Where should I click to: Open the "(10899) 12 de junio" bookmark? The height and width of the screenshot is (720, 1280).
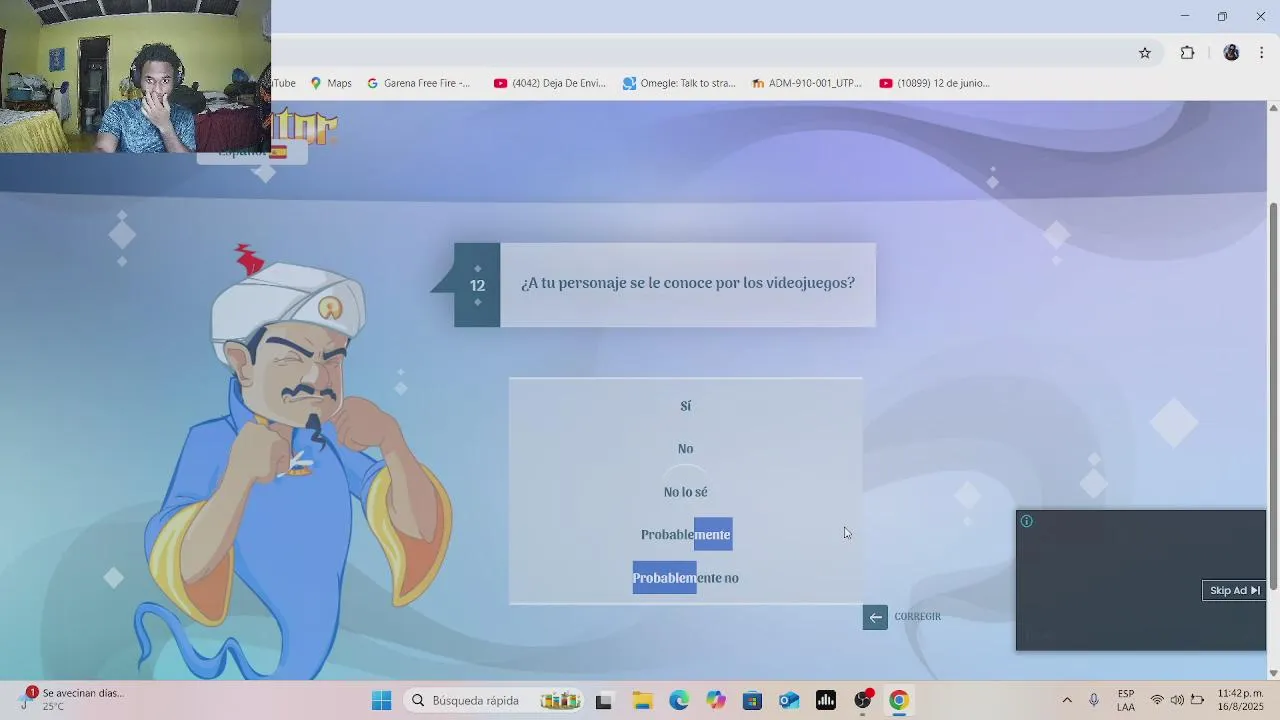point(934,83)
